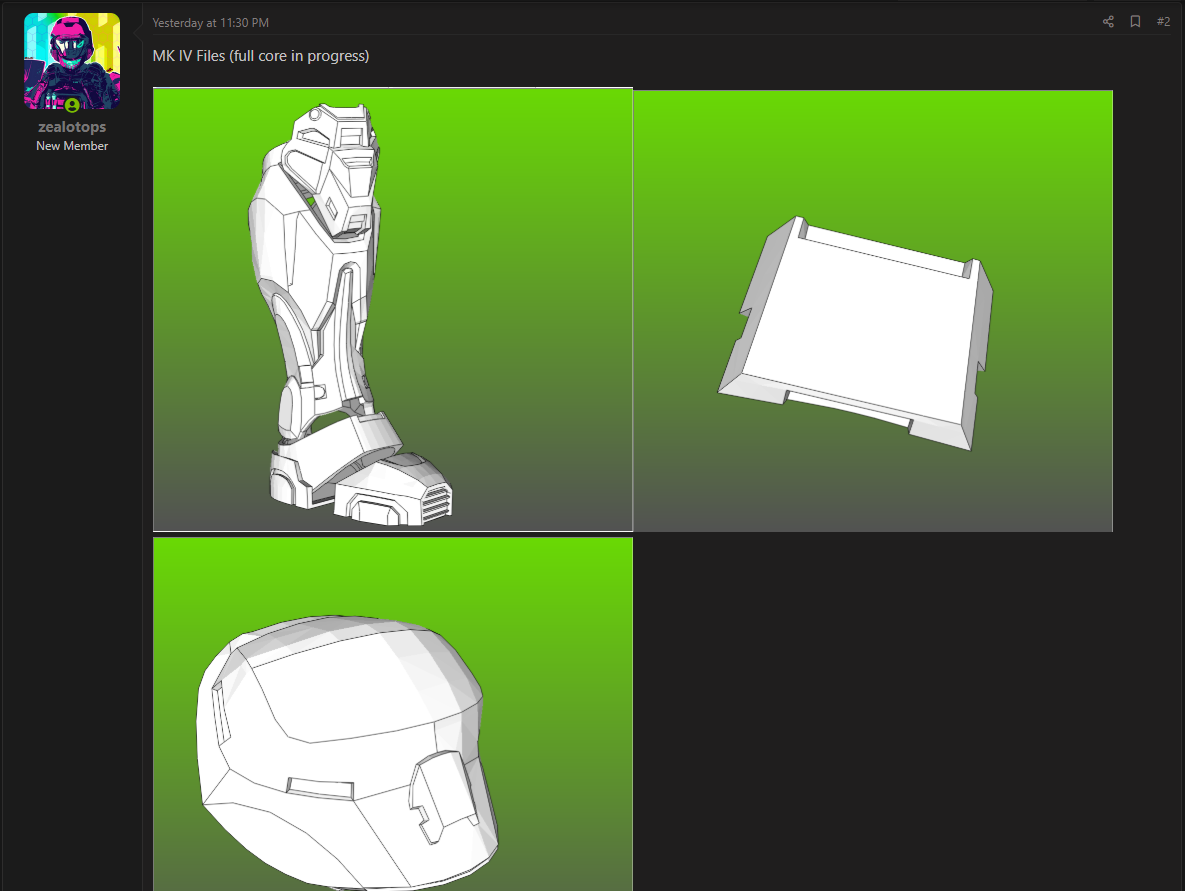Select the 'MK IV Files (full core in progress)' text
This screenshot has width=1185, height=891.
[261, 56]
